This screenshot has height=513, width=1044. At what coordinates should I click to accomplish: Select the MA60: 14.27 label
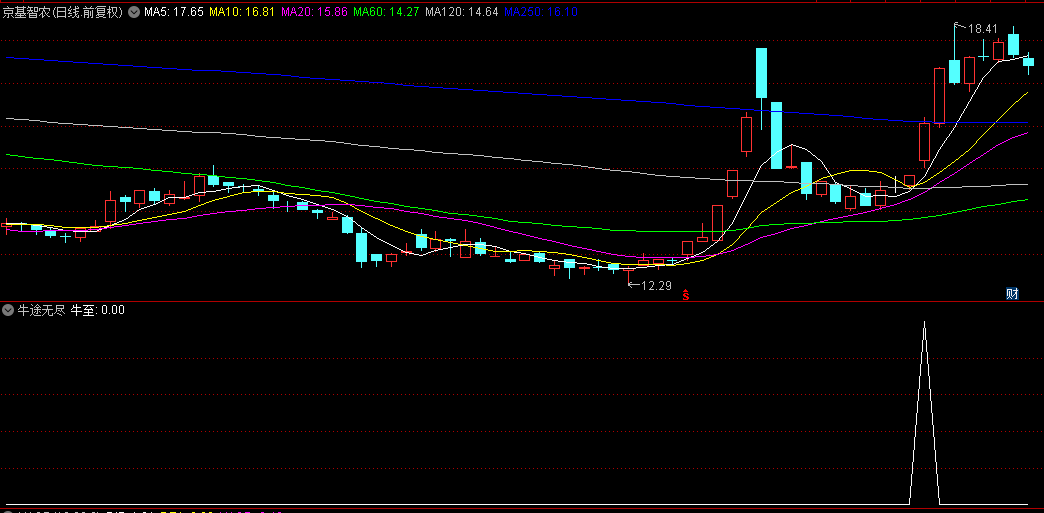coord(386,11)
